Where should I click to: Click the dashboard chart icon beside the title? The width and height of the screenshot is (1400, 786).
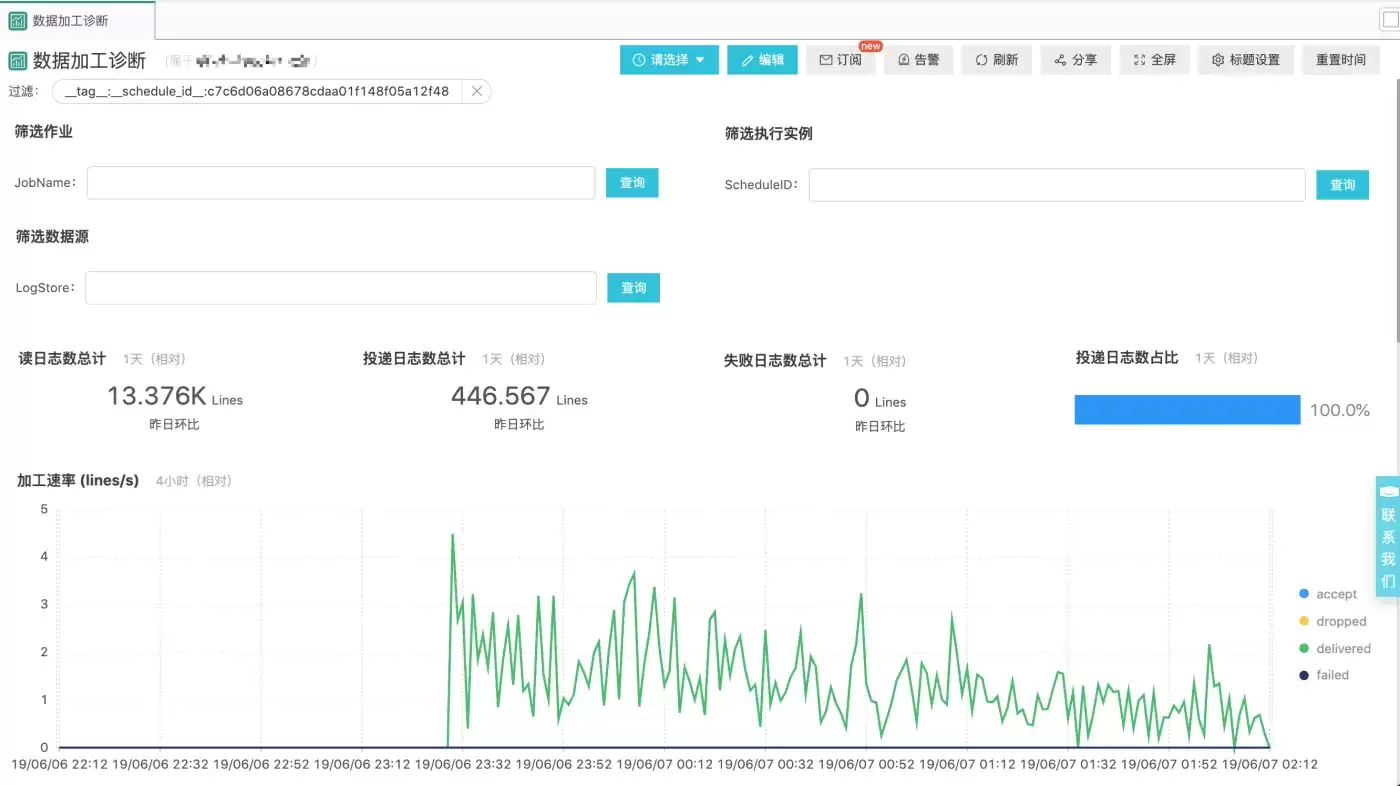18,61
